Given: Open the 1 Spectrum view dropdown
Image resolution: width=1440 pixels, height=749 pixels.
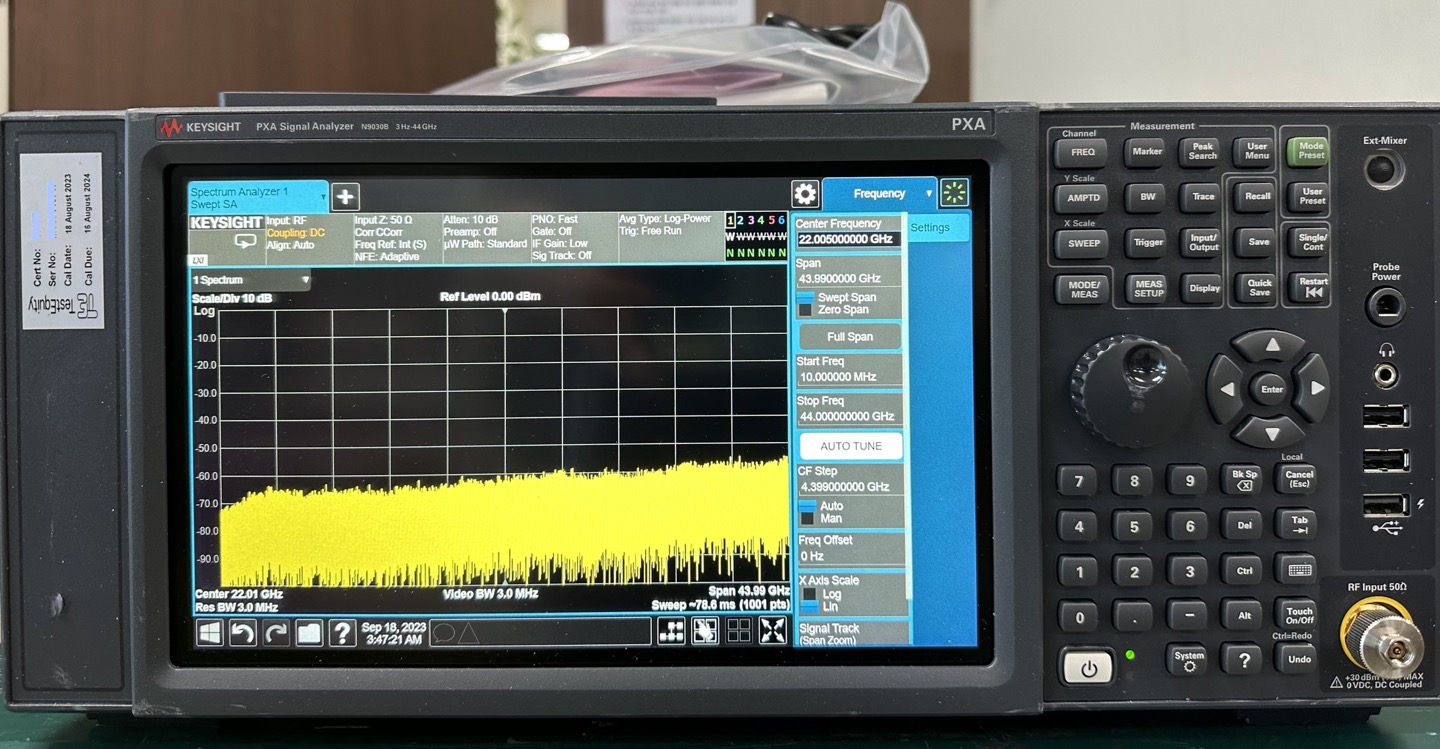Looking at the screenshot, I should [x=304, y=280].
